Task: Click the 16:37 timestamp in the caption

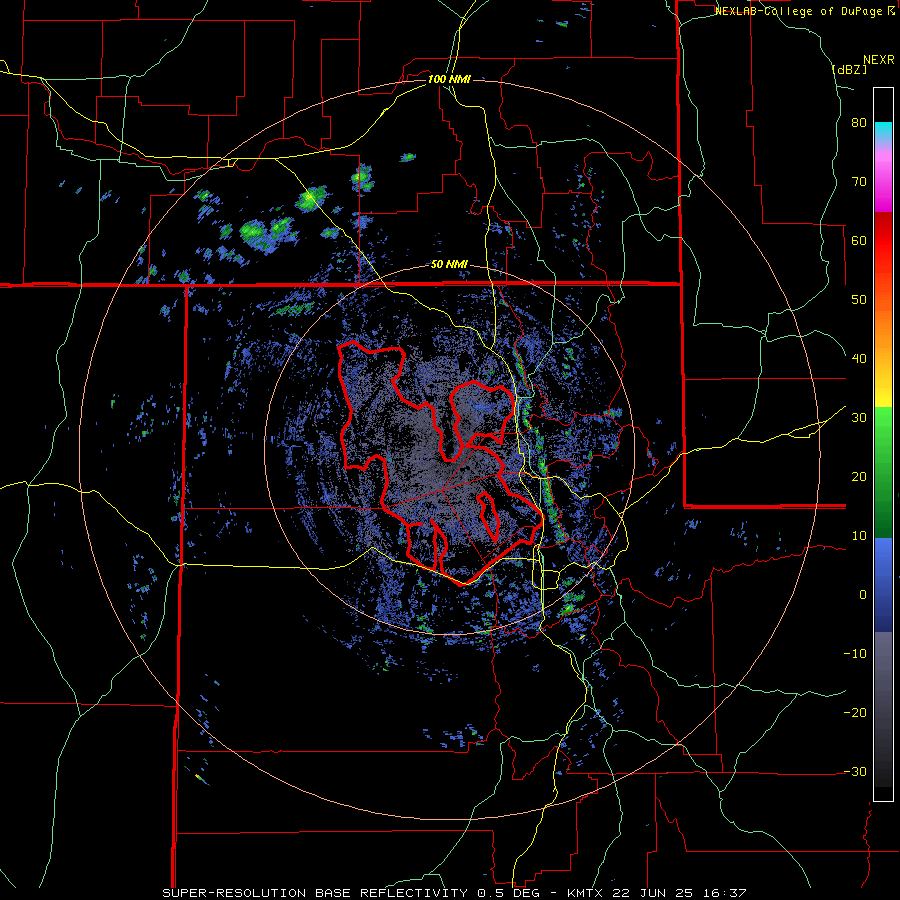Action: pos(727,893)
